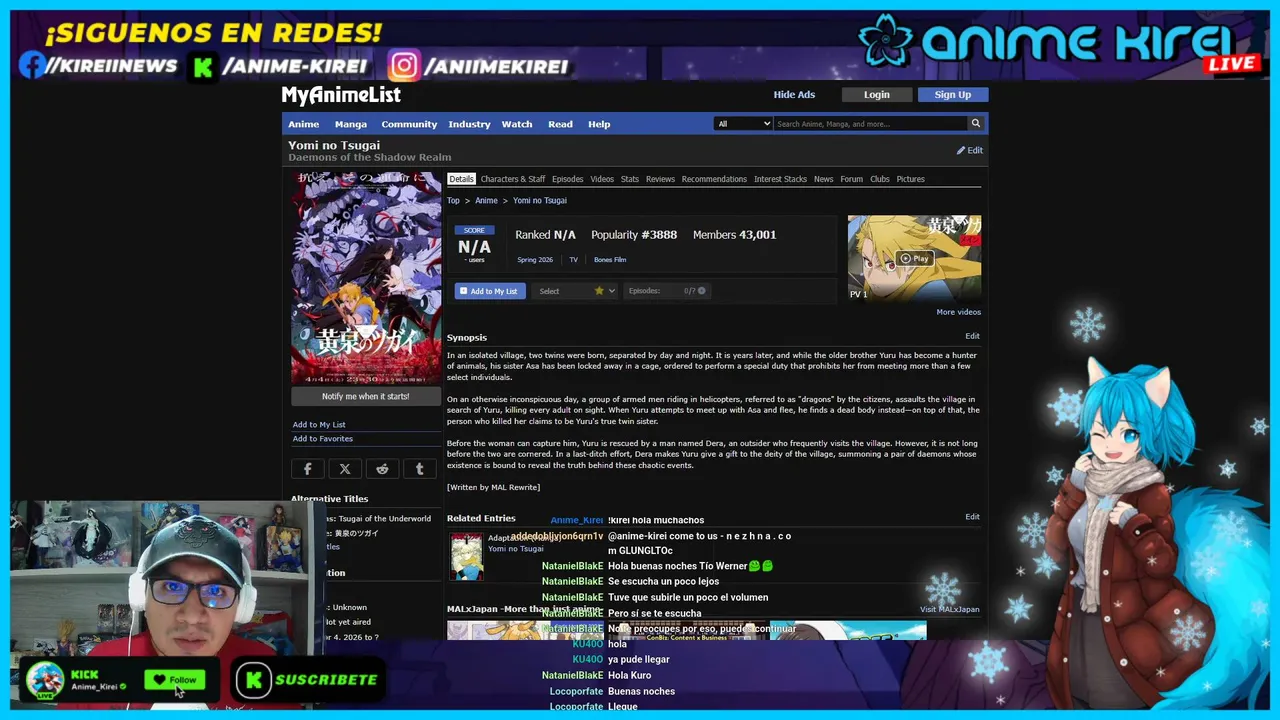Click the Anime breadcrumb link
The image size is (1280, 720).
coord(486,201)
